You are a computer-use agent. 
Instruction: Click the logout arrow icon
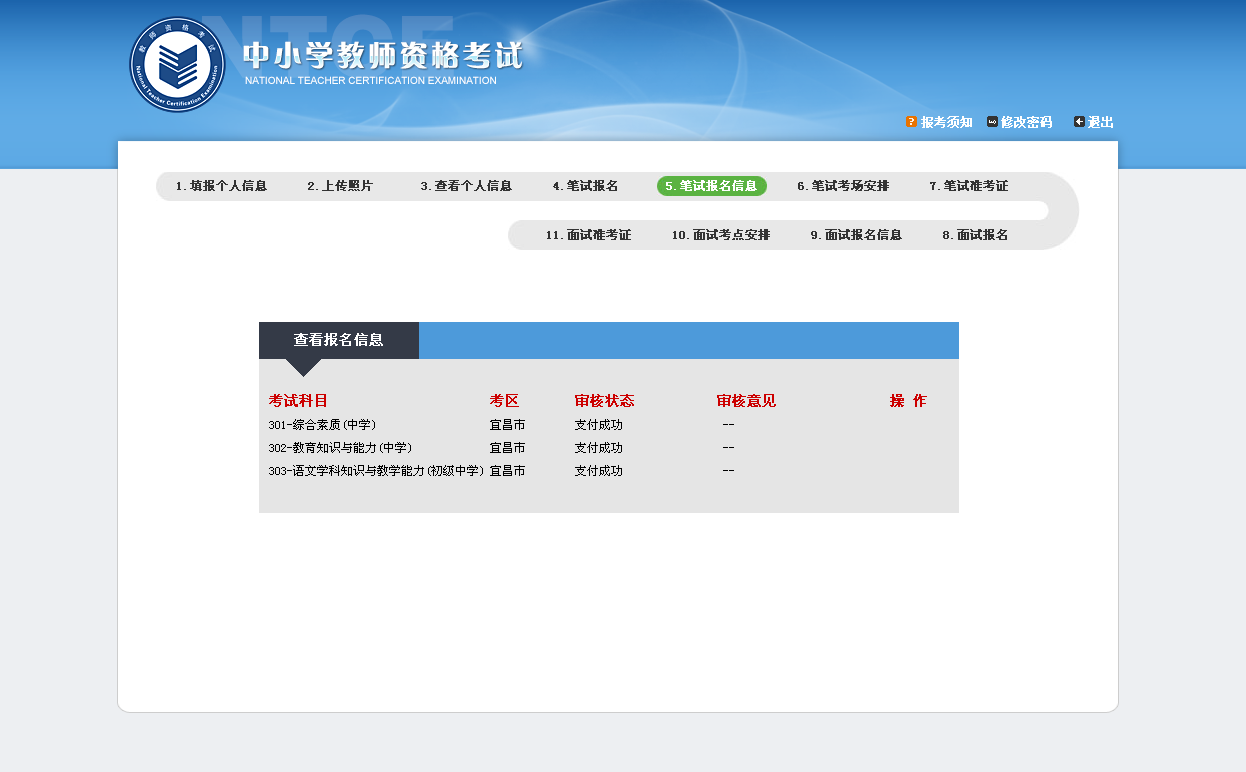1079,122
